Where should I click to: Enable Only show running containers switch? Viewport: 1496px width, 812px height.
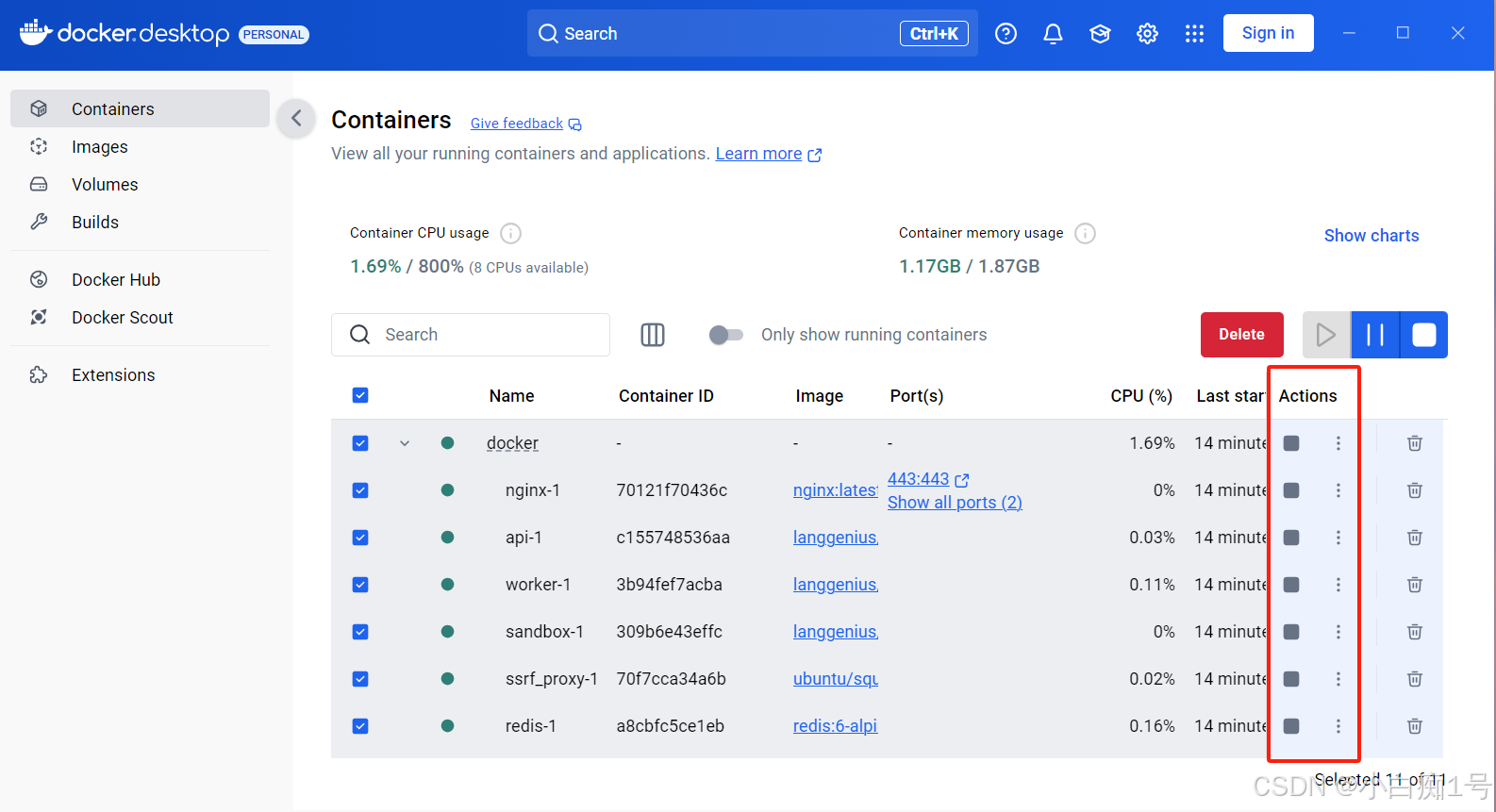click(726, 335)
